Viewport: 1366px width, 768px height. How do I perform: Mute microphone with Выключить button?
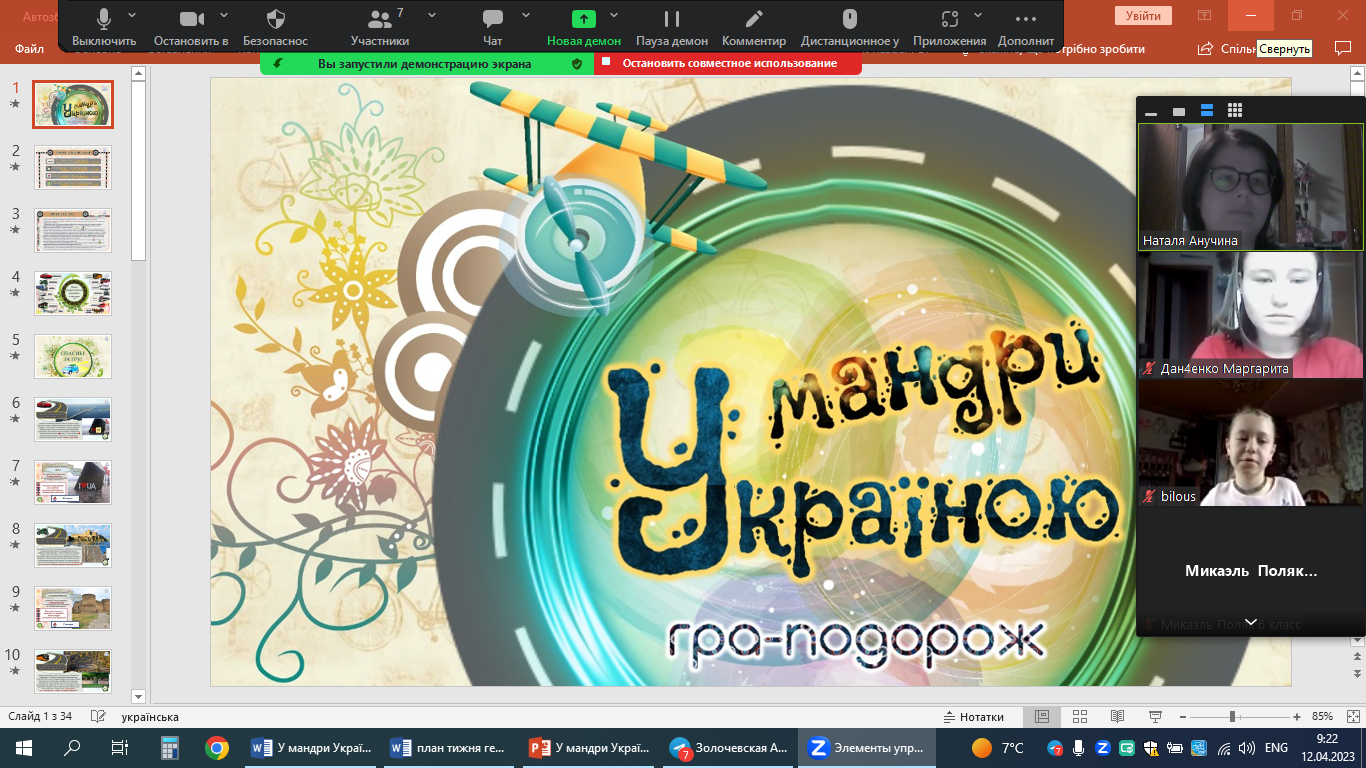[104, 27]
